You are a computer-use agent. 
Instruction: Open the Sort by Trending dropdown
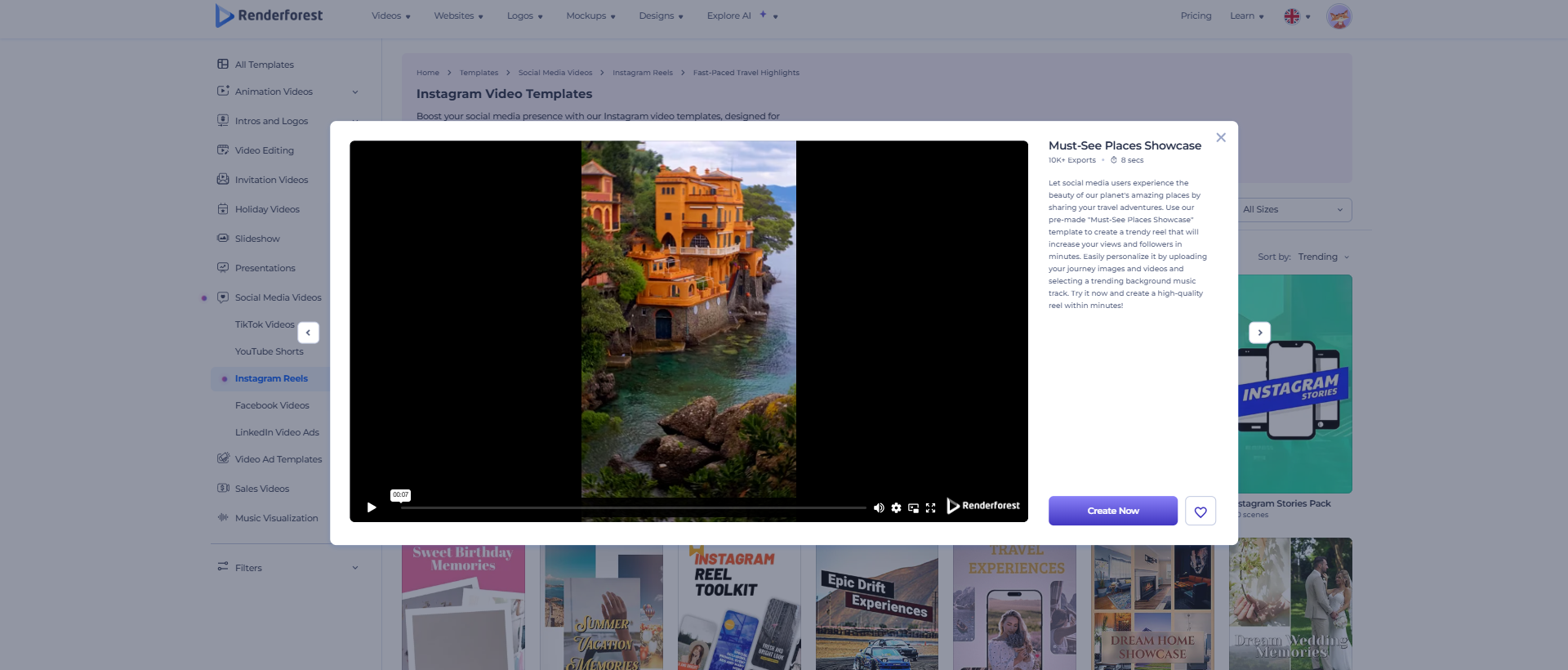(x=1323, y=257)
